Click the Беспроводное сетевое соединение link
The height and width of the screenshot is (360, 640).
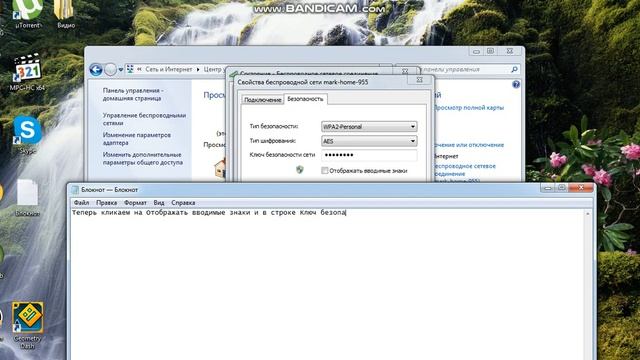click(x=464, y=170)
